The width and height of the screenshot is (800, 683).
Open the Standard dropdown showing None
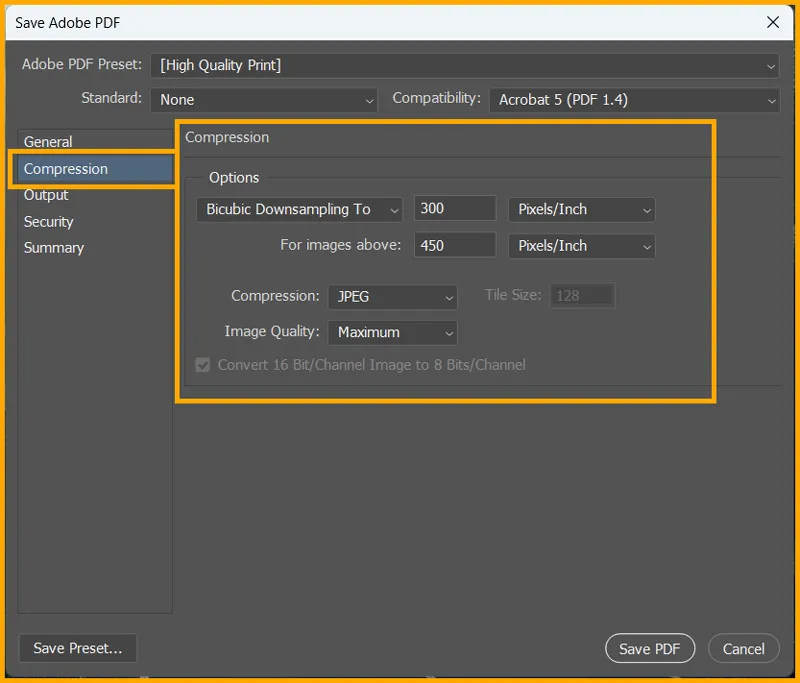[263, 99]
